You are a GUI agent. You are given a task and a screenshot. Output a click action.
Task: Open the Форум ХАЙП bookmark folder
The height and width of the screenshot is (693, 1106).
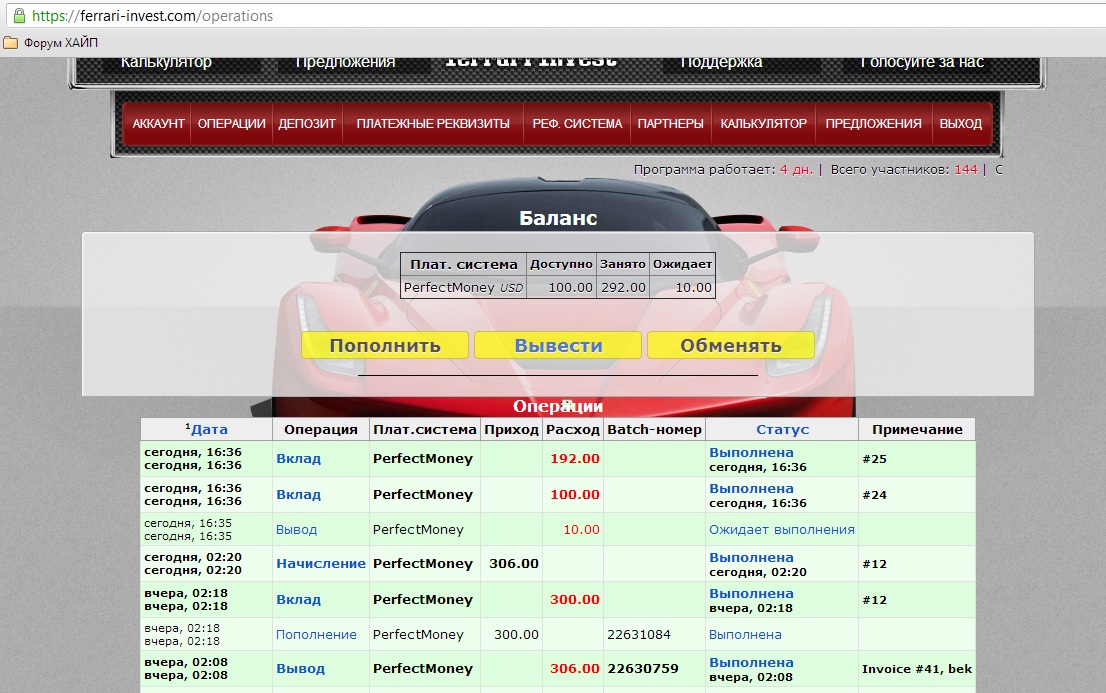51,43
